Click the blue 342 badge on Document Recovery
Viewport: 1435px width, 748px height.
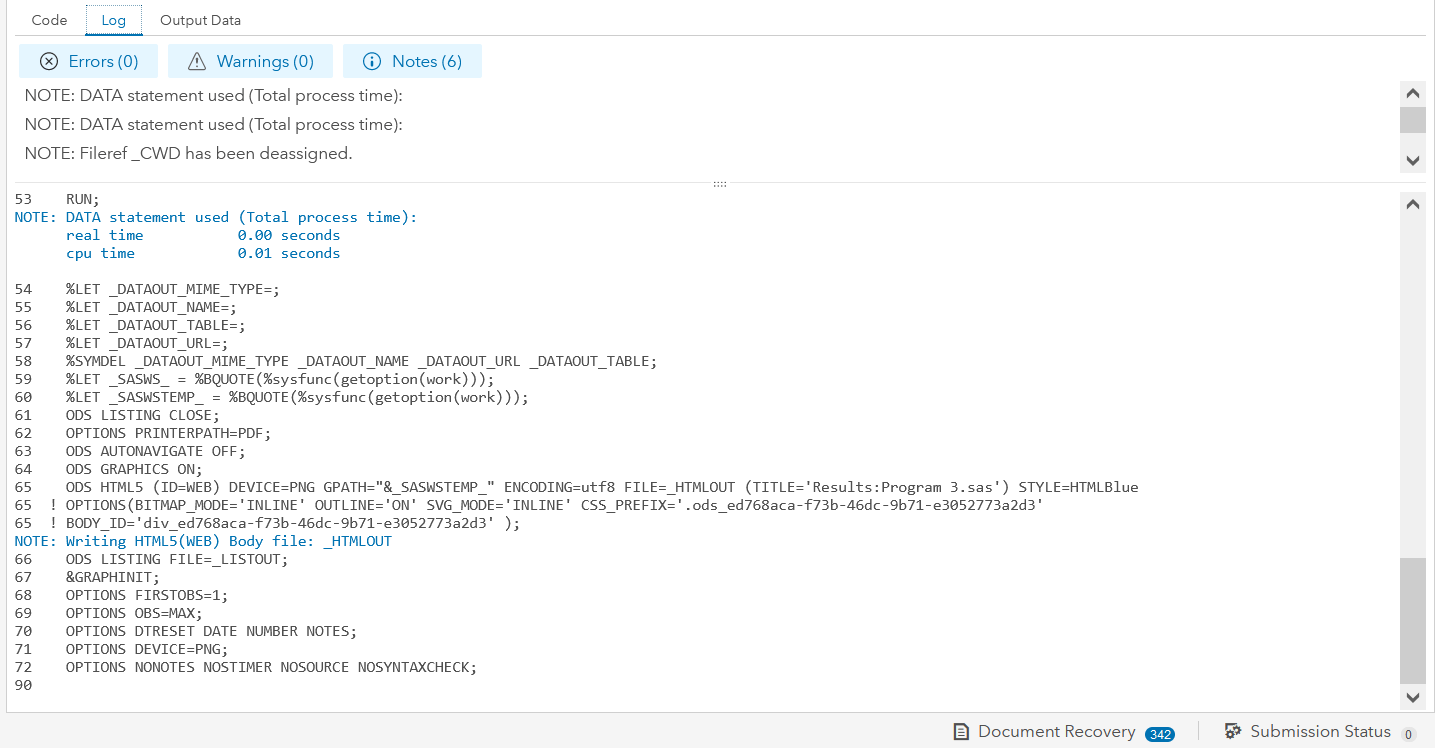[x=1159, y=733]
